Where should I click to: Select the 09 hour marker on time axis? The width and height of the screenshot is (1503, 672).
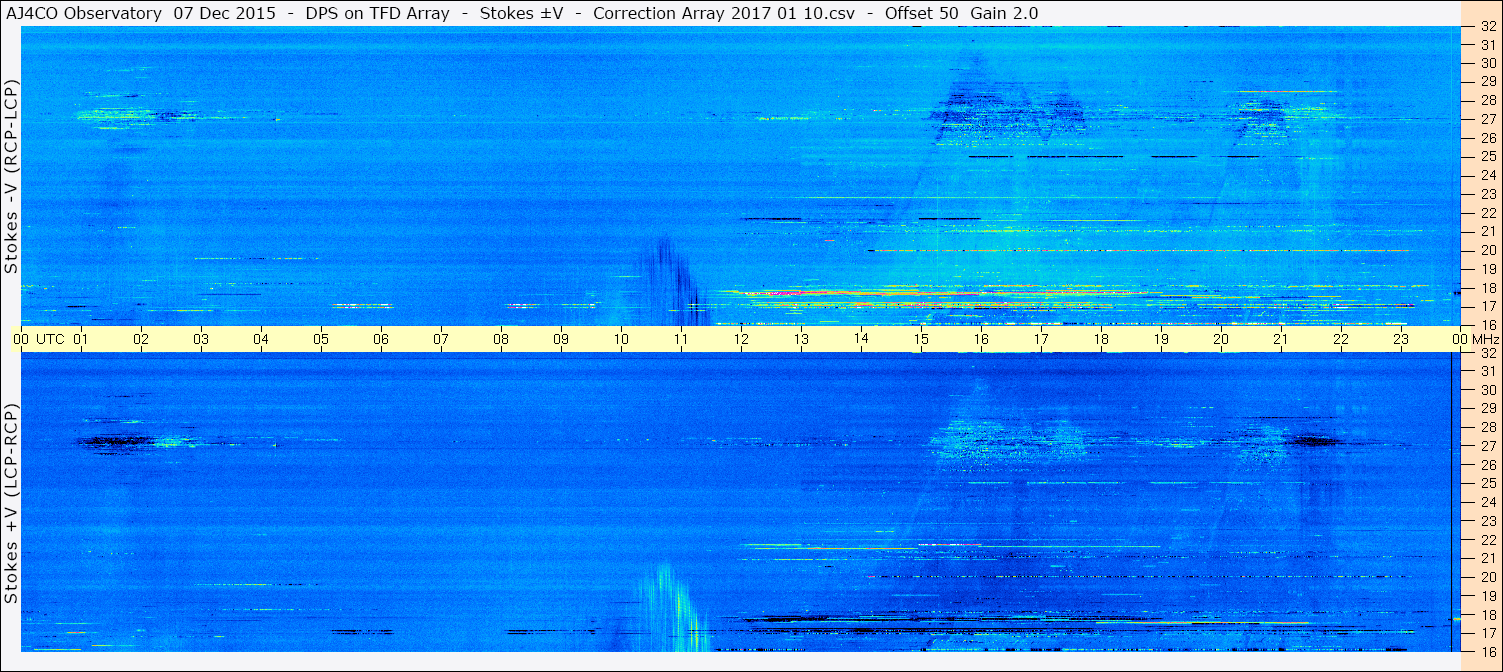561,339
